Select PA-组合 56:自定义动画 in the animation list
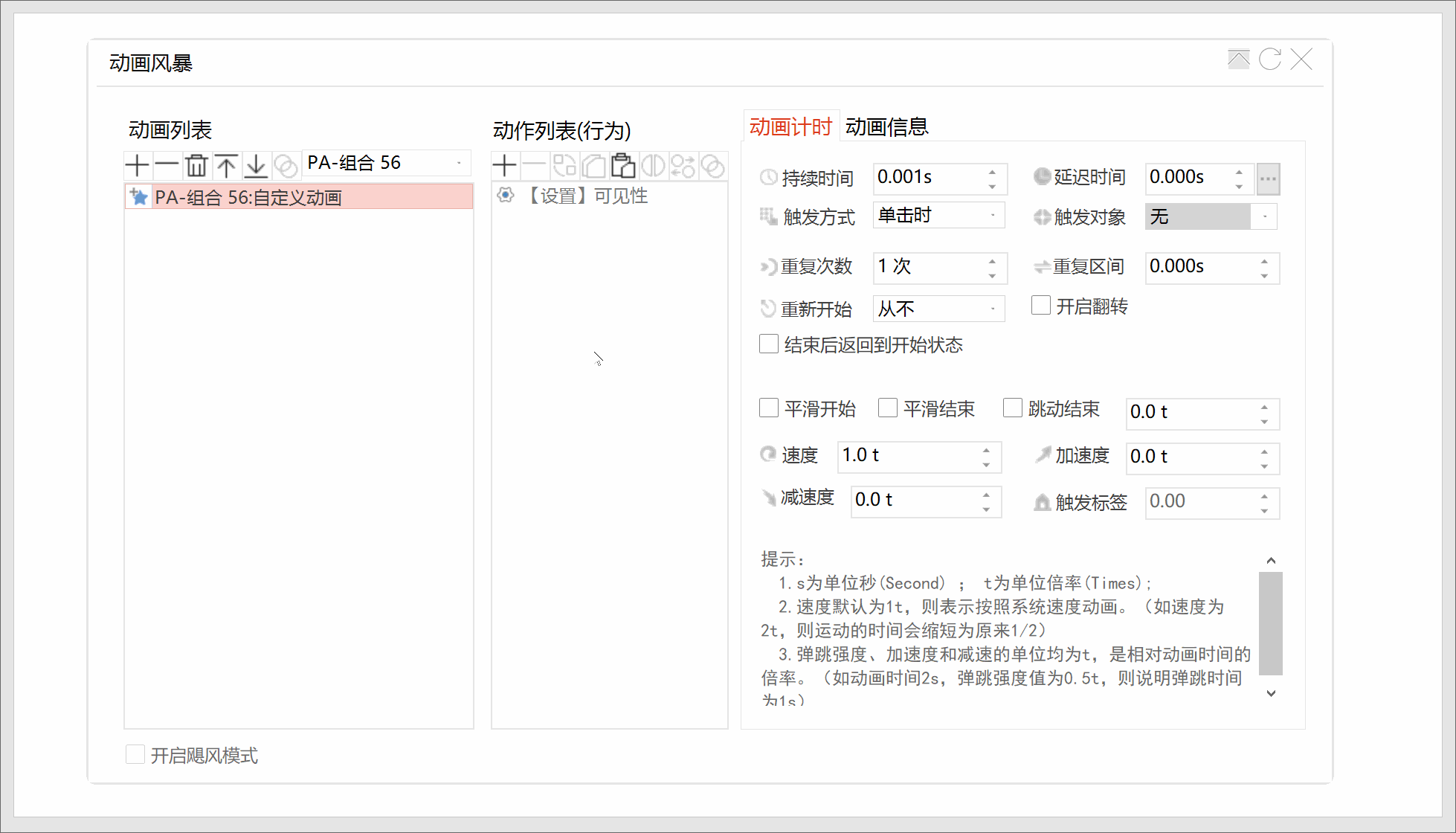Viewport: 1456px width, 833px height. tap(299, 197)
